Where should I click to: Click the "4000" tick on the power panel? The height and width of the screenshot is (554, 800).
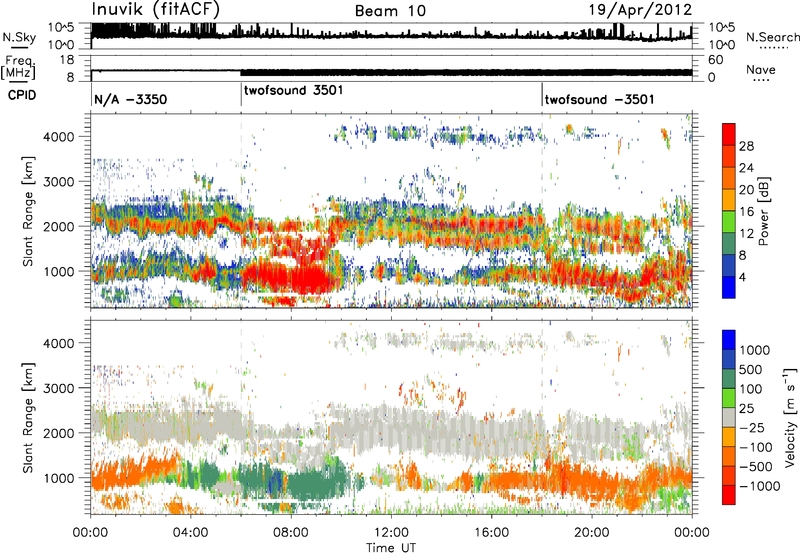click(x=59, y=137)
